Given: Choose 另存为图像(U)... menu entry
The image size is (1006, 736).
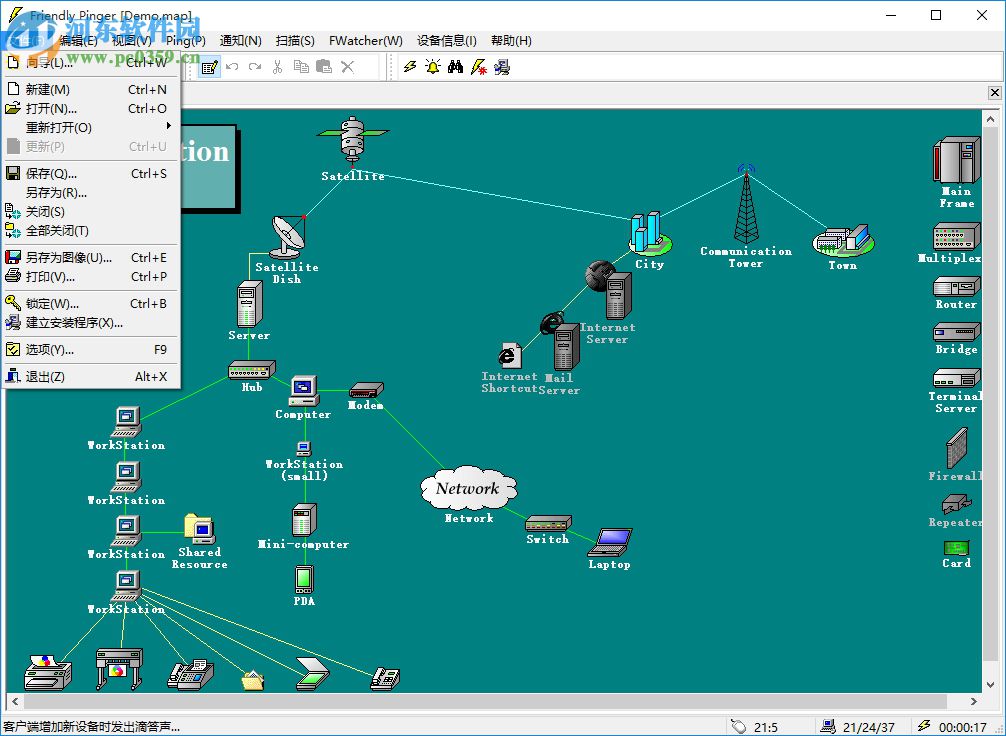Looking at the screenshot, I should click(x=90, y=257).
